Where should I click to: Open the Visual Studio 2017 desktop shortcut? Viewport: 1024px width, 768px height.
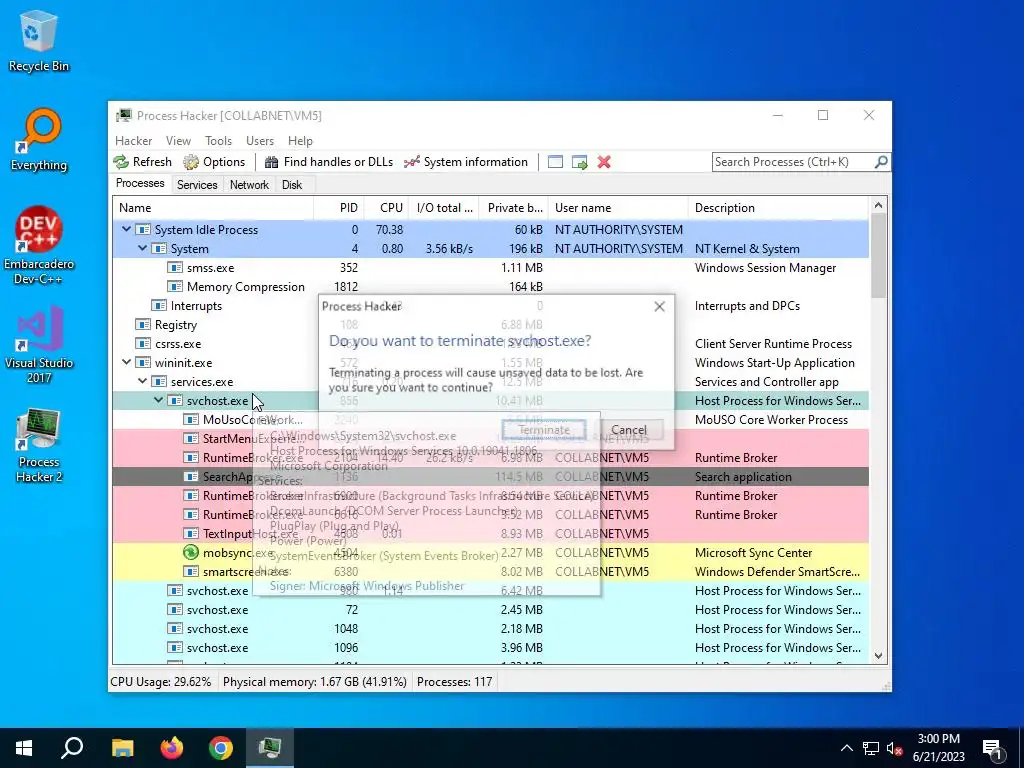(39, 345)
